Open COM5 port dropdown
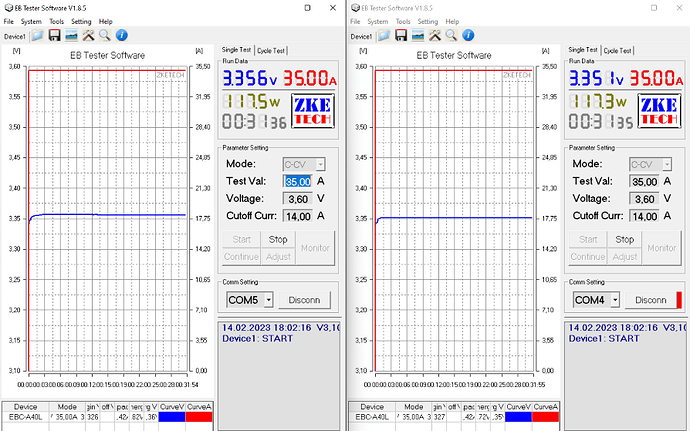Screen dimensions: 690x431 [x=268, y=300]
